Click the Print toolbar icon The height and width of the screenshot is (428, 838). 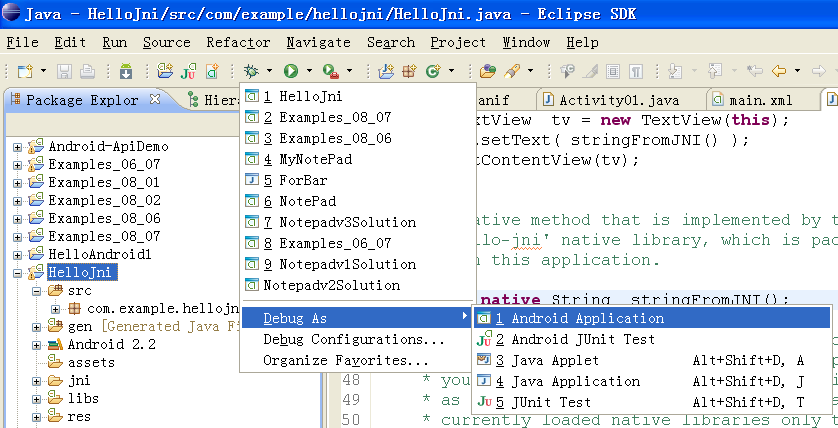(x=88, y=71)
